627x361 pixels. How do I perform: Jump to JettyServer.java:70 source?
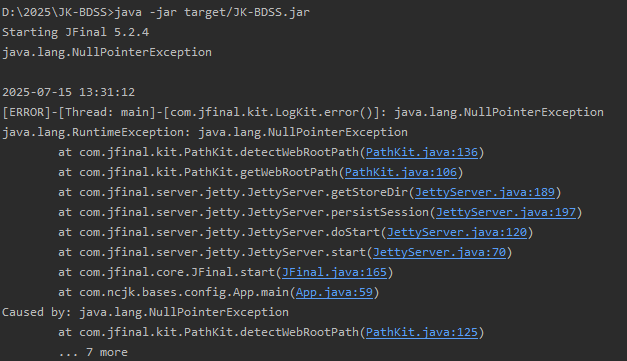(439, 252)
